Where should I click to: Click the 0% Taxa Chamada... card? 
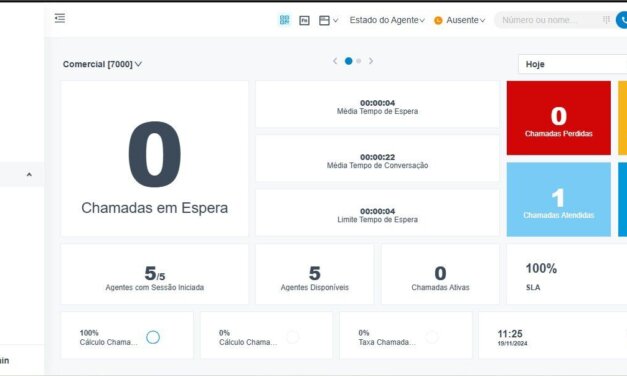click(x=406, y=336)
